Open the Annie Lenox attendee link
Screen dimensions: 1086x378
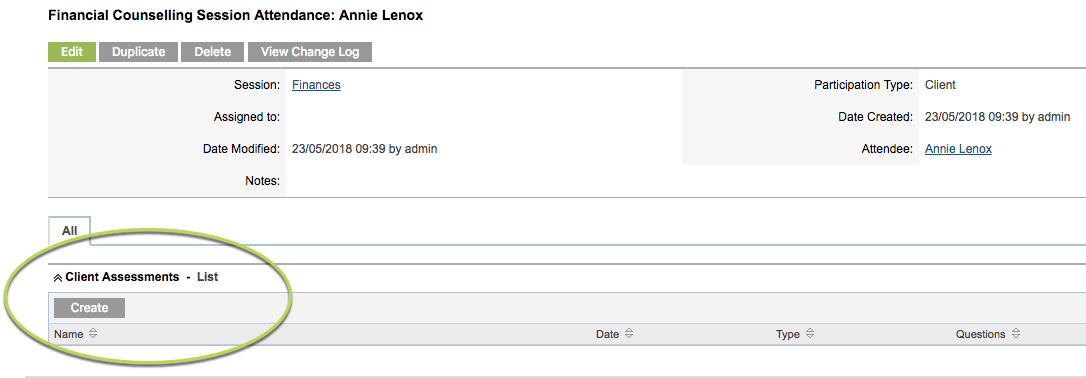coord(958,149)
